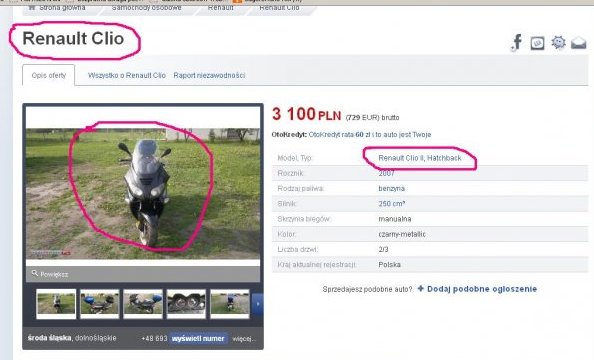Click the gear-shaped share icon
This screenshot has height=360, width=594.
point(558,42)
